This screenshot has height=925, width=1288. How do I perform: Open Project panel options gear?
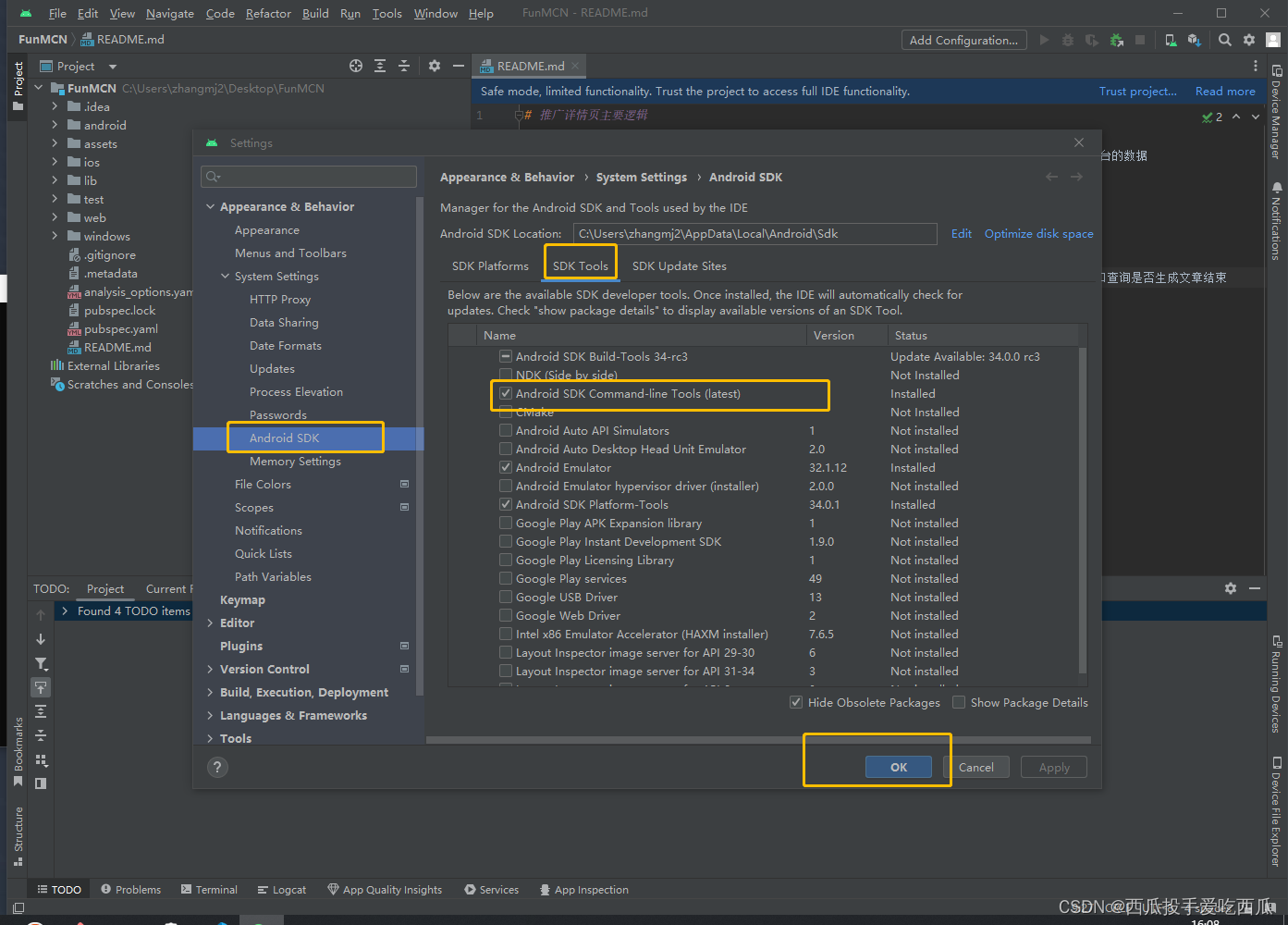coord(435,66)
